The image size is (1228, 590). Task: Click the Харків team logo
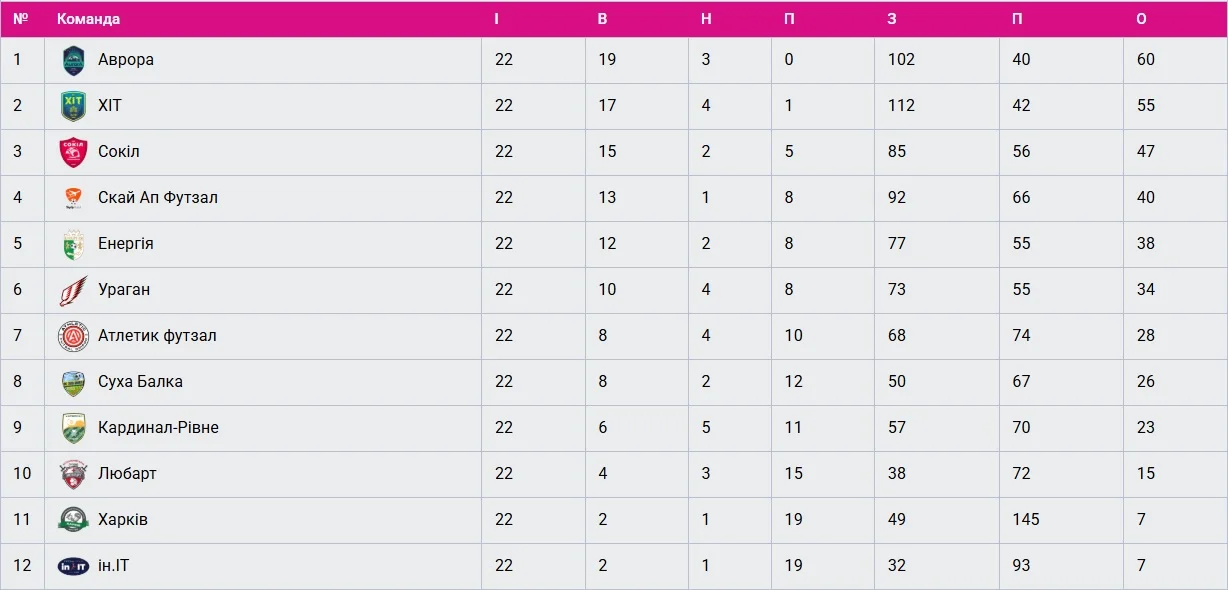coord(73,520)
